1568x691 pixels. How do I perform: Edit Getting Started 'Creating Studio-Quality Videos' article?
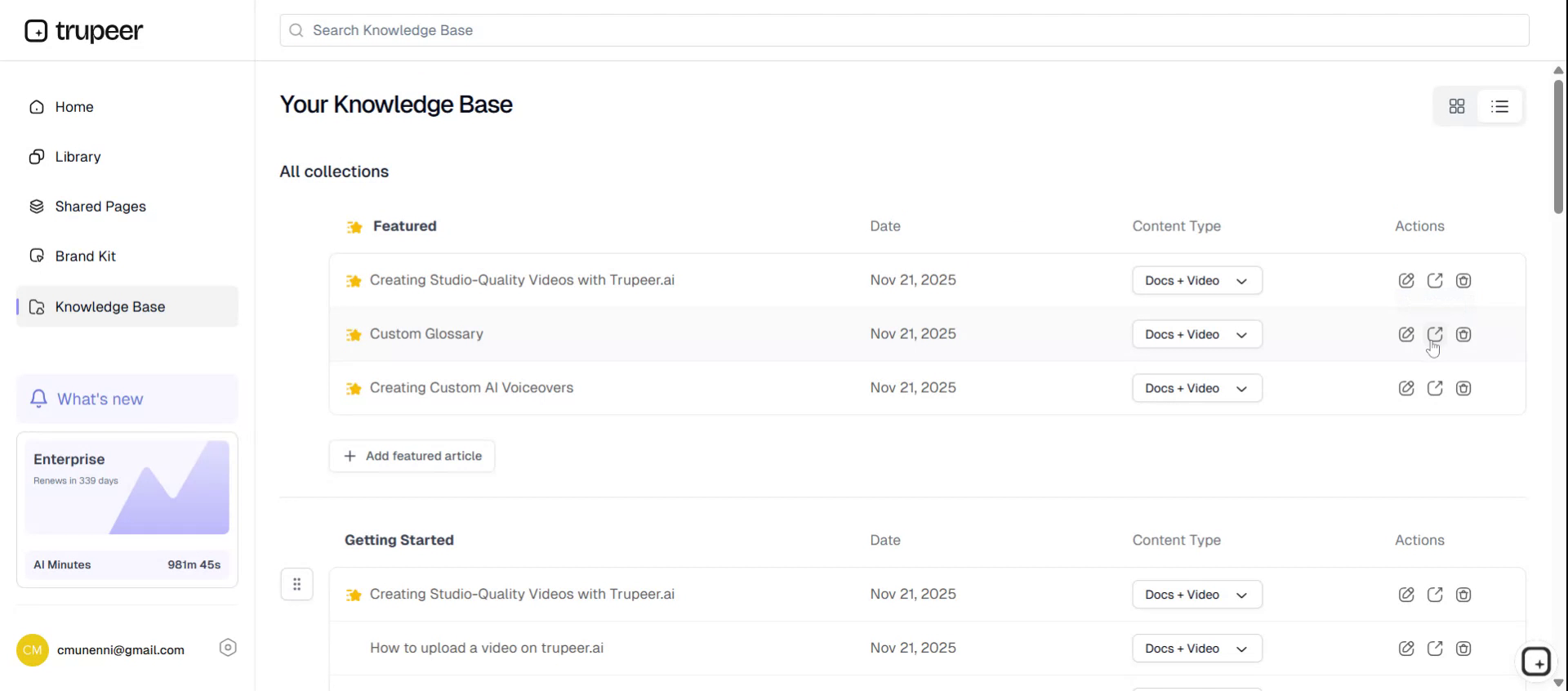point(1406,595)
